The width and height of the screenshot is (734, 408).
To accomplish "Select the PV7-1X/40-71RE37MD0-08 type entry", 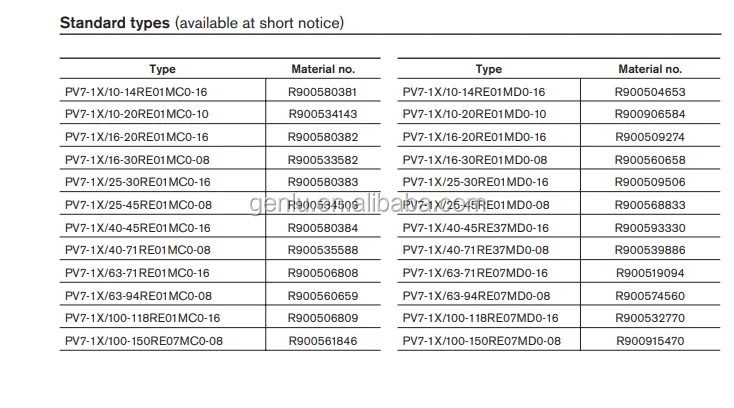I will (476, 250).
